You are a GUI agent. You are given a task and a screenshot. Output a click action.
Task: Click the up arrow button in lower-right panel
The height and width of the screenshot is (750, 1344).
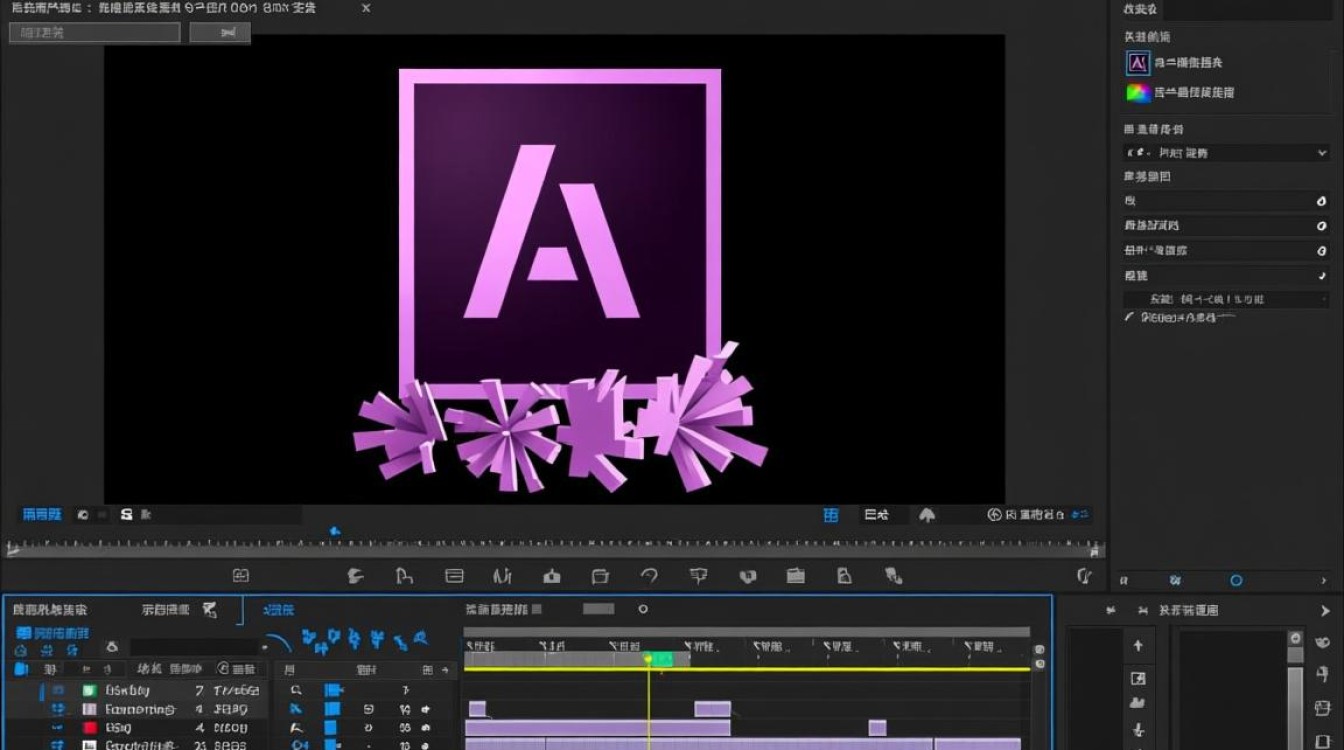pos(1138,646)
